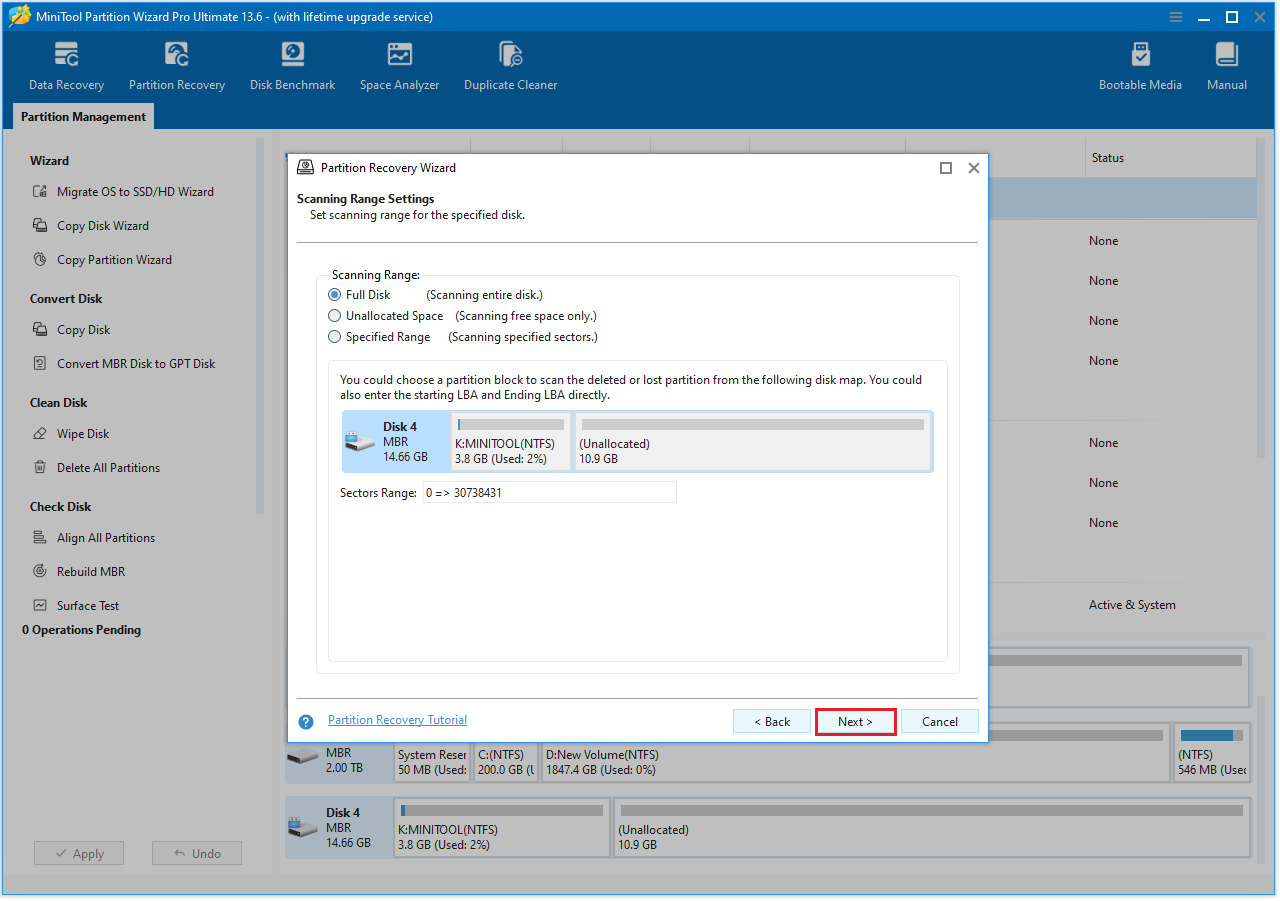Viewport: 1280px width, 901px height.
Task: Open the Partition Recovery Tutorial link
Action: 397,719
